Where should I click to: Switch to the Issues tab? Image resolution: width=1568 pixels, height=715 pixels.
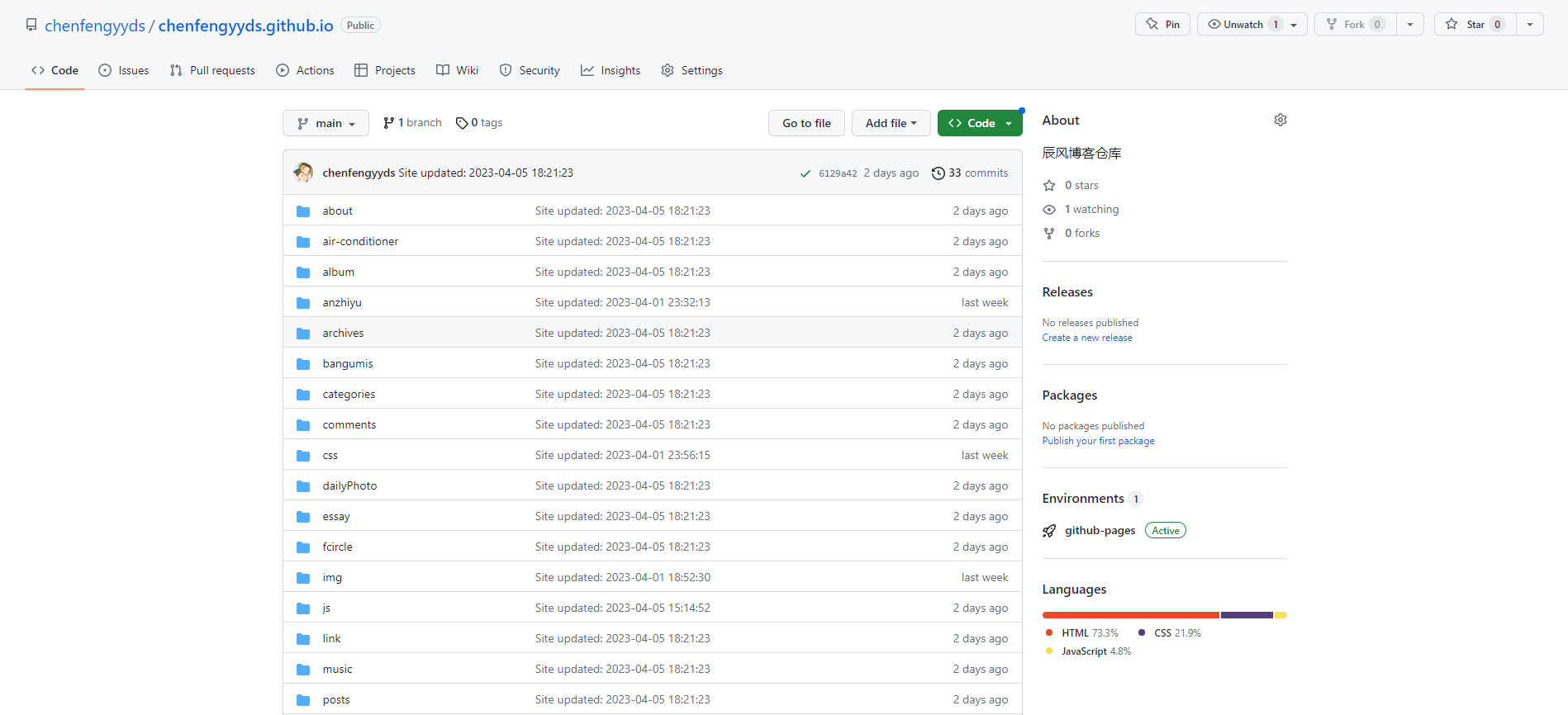124,70
